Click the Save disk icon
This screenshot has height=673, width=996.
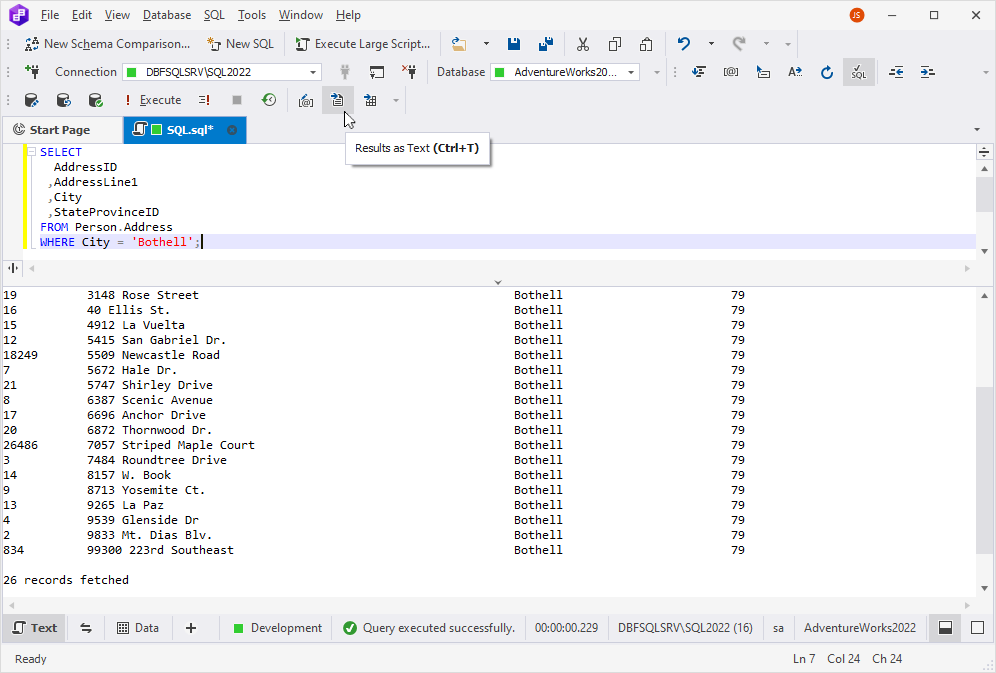[x=514, y=44]
